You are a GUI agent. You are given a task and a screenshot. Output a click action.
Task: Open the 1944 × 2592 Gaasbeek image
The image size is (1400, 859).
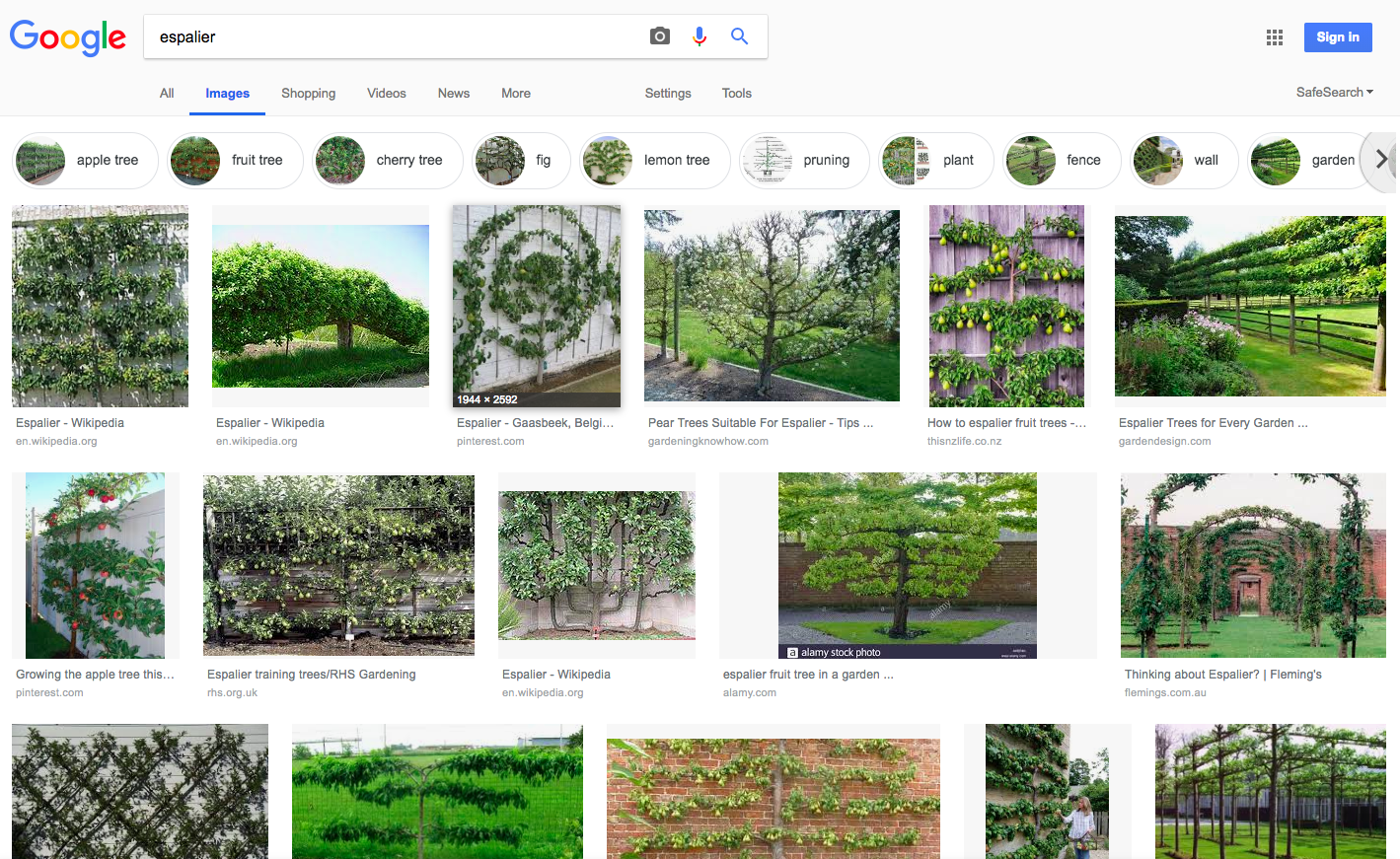[536, 306]
